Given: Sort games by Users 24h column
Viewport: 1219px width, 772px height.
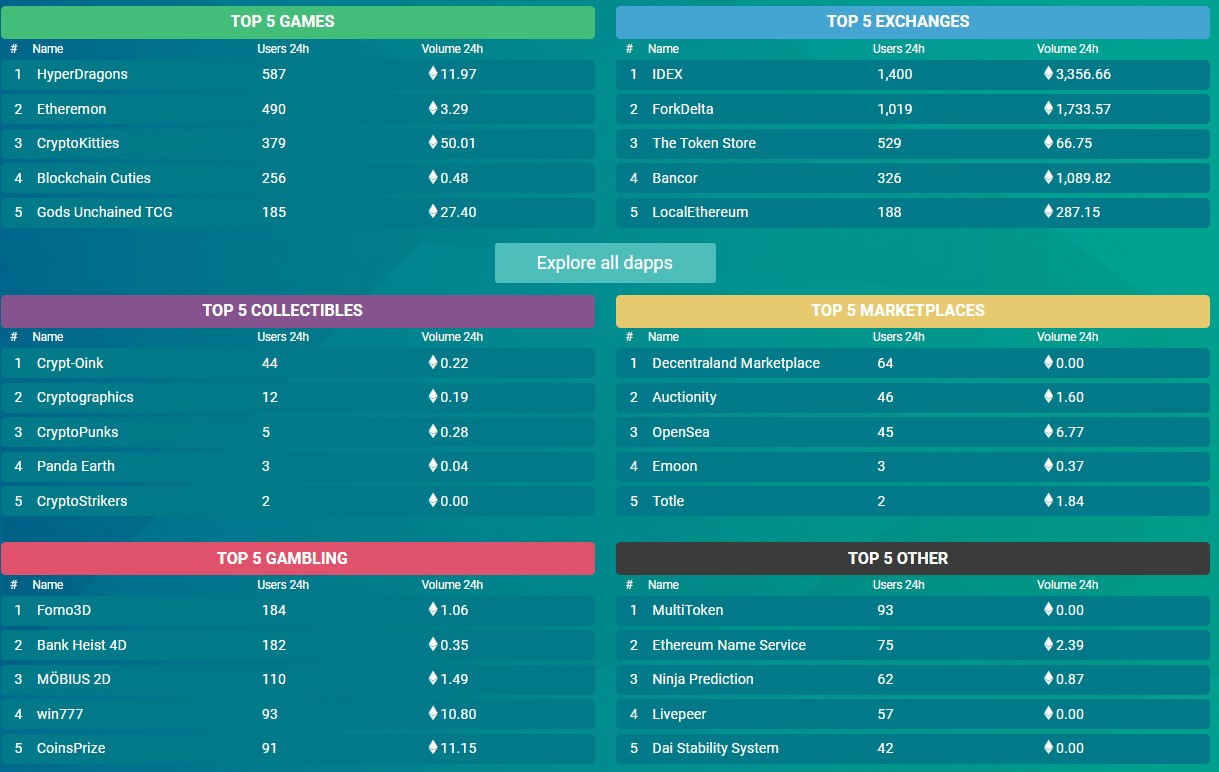Looking at the screenshot, I should click(x=283, y=49).
